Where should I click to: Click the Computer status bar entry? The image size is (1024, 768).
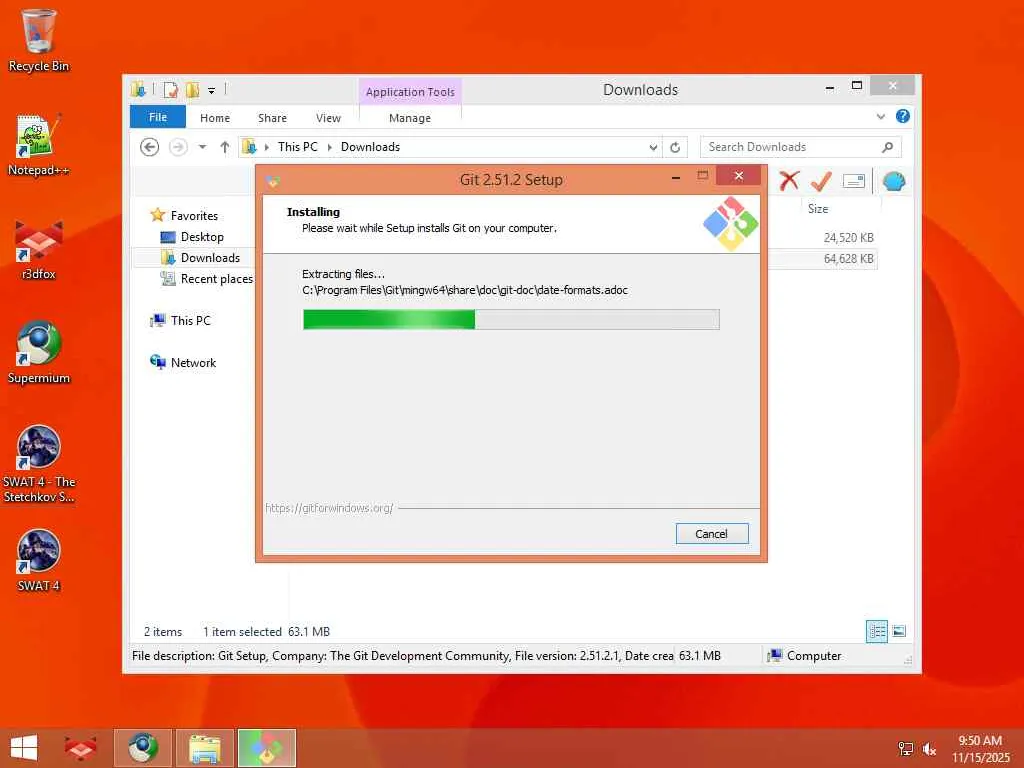(x=805, y=656)
